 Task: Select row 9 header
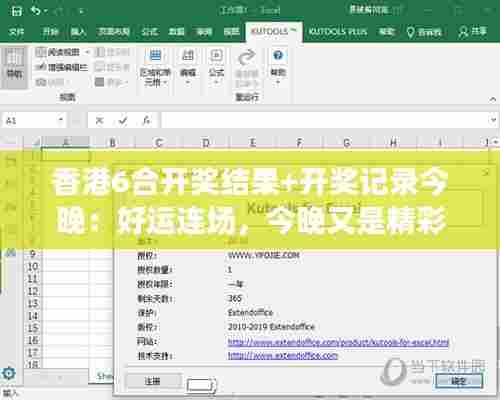coord(33,254)
